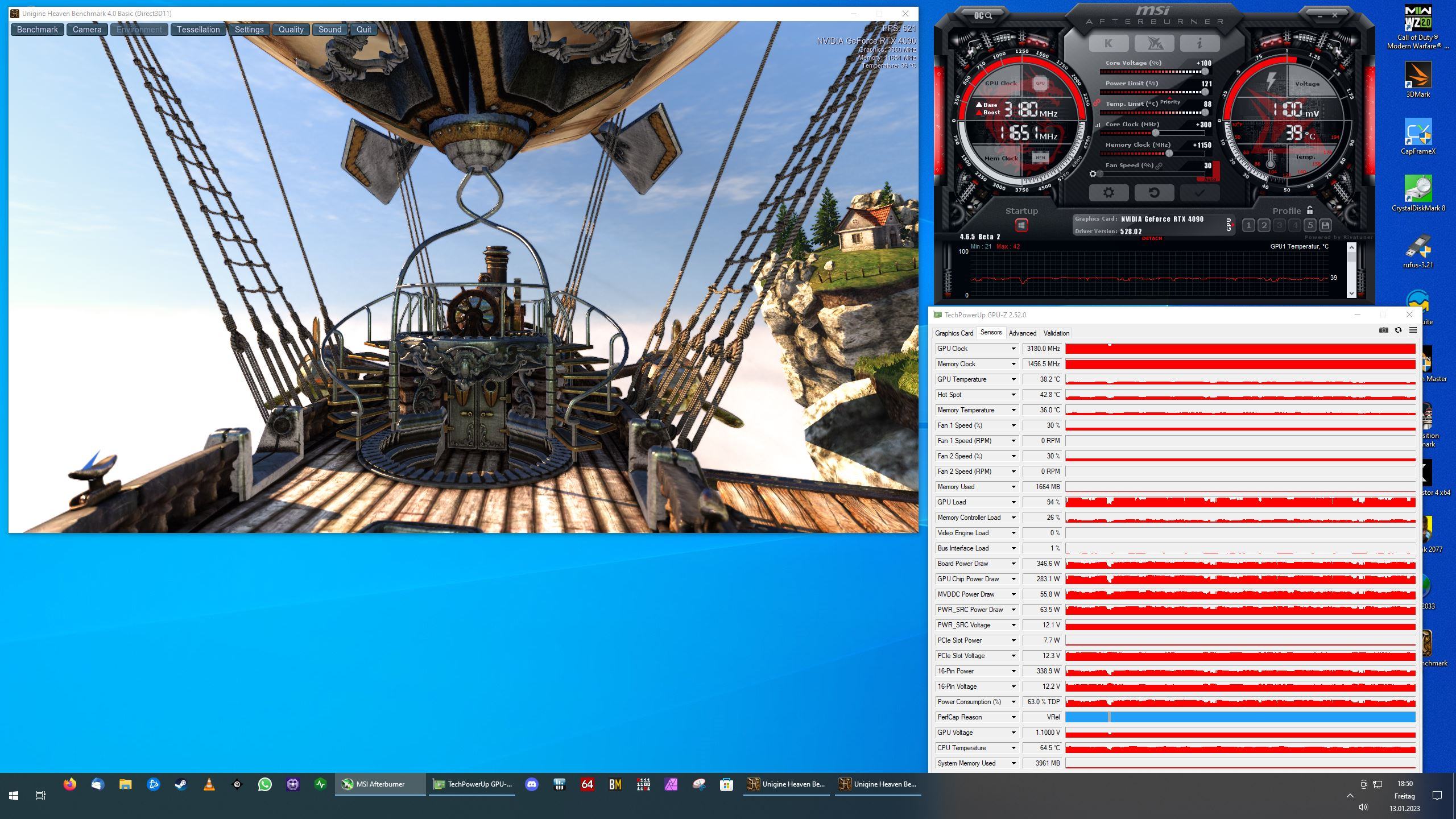
Task: Switch to GPU-Z Validation tab
Action: 1056,333
